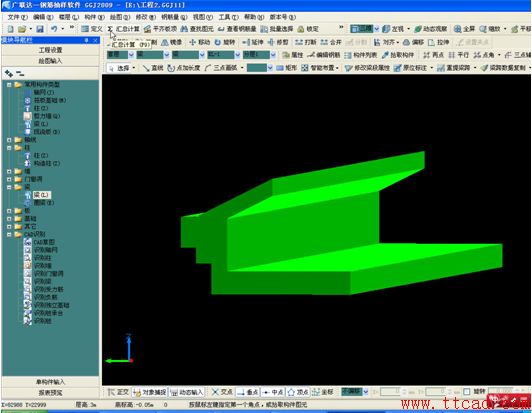The height and width of the screenshot is (413, 532).
Task: Click 批量选择 tool
Action: (x=277, y=29)
